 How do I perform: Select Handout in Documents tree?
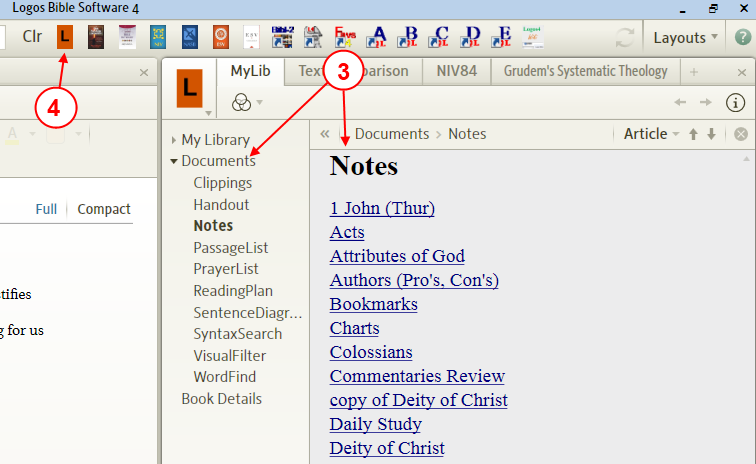click(221, 205)
